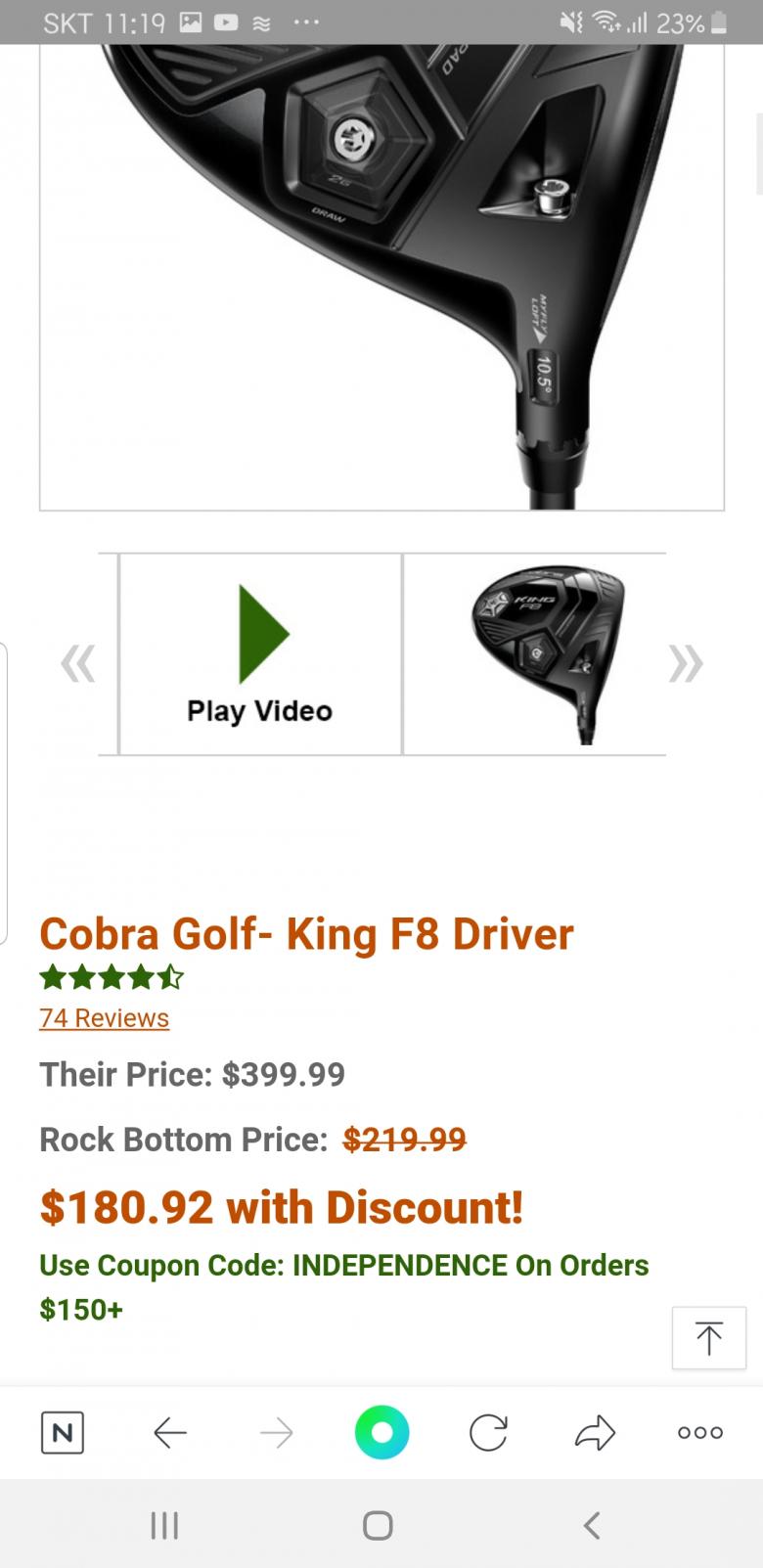Show previous gallery thumbnails
The image size is (763, 1568).
point(78,664)
